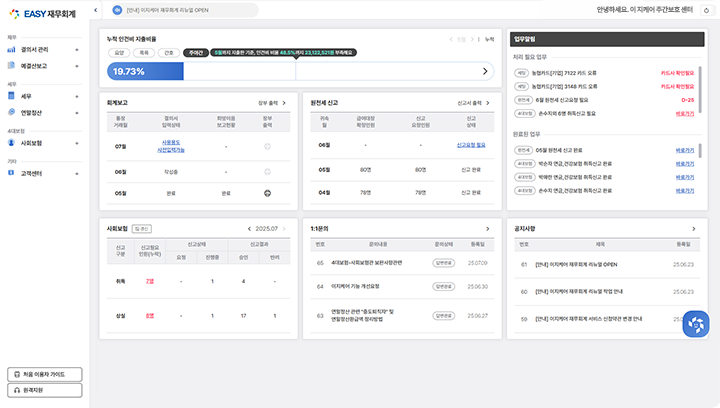Click the power logout icon at top right
The image size is (720, 408).
click(706, 10)
